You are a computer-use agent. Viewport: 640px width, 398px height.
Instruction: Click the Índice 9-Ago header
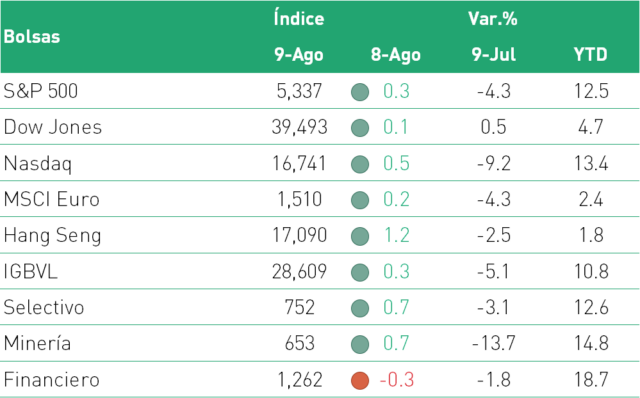click(x=299, y=37)
